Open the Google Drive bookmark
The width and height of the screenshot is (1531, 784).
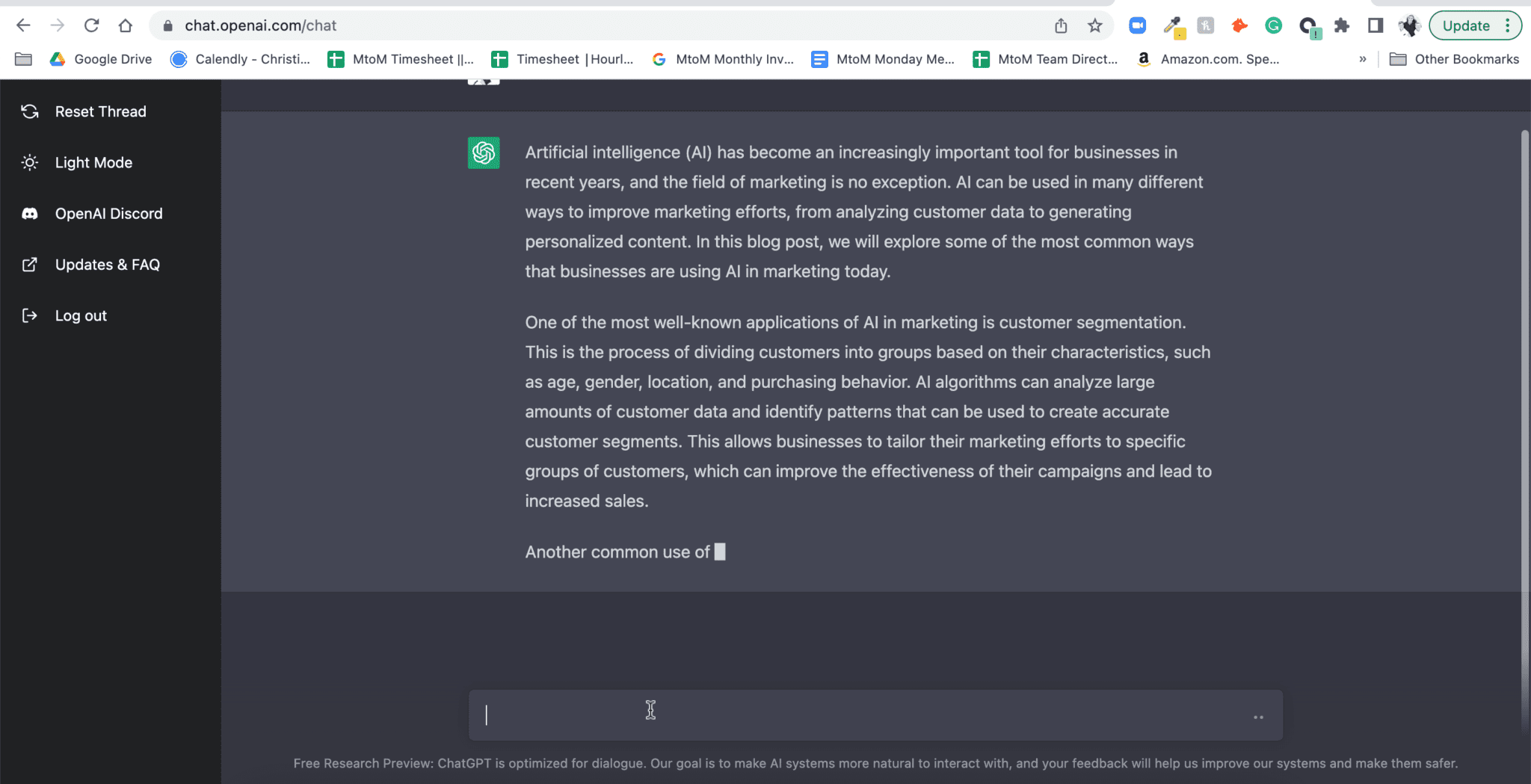[x=101, y=59]
